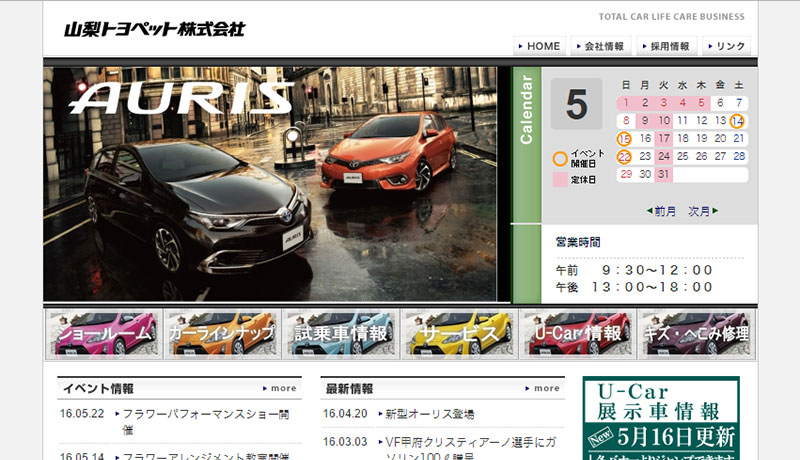
Task: Click the AURIS hero banner image
Action: (270, 184)
